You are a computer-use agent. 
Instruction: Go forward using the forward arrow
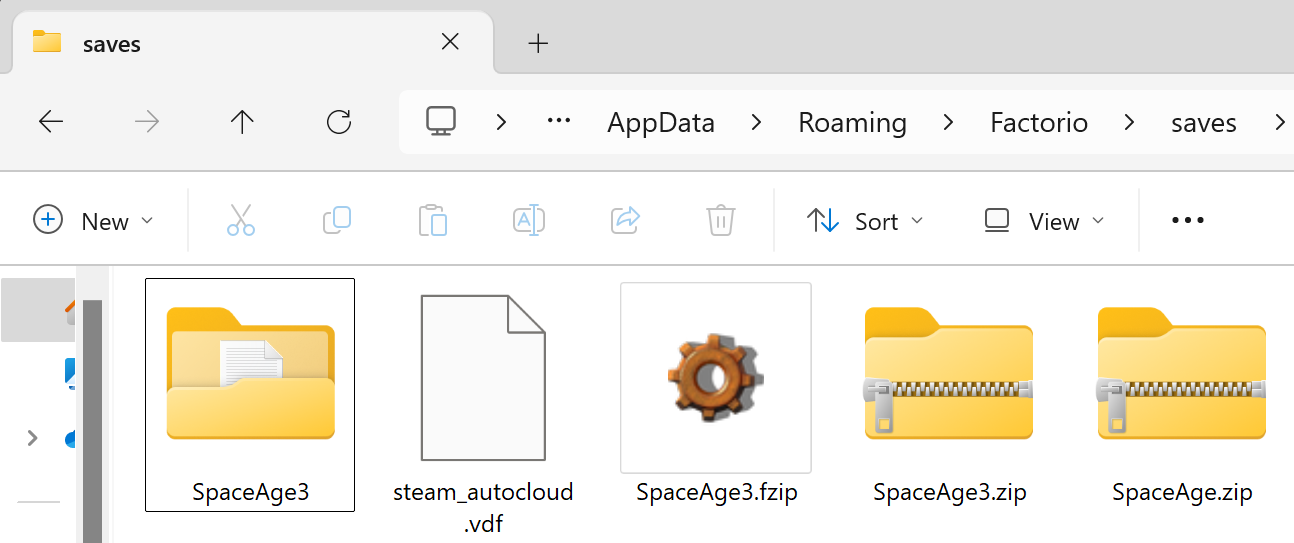coord(146,122)
